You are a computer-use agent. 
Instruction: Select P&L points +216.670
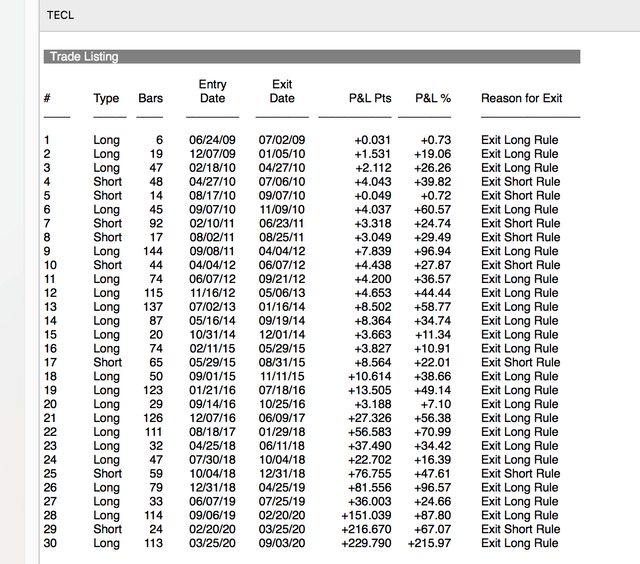point(367,528)
